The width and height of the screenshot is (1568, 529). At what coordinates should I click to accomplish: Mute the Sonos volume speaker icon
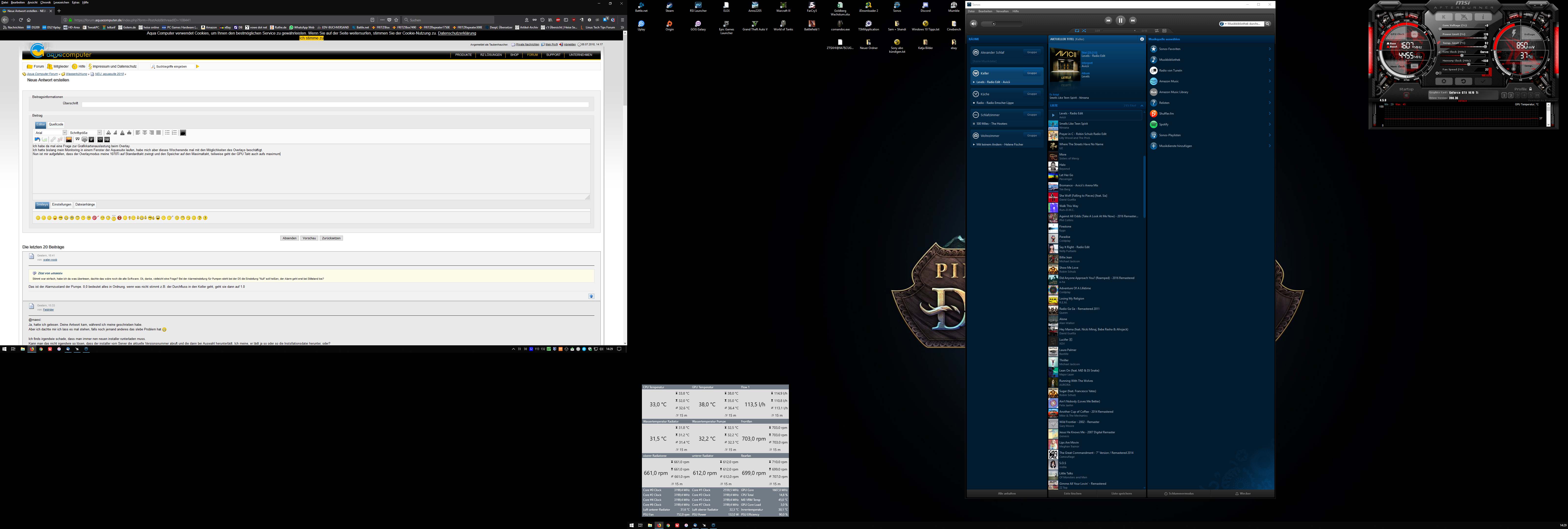973,24
